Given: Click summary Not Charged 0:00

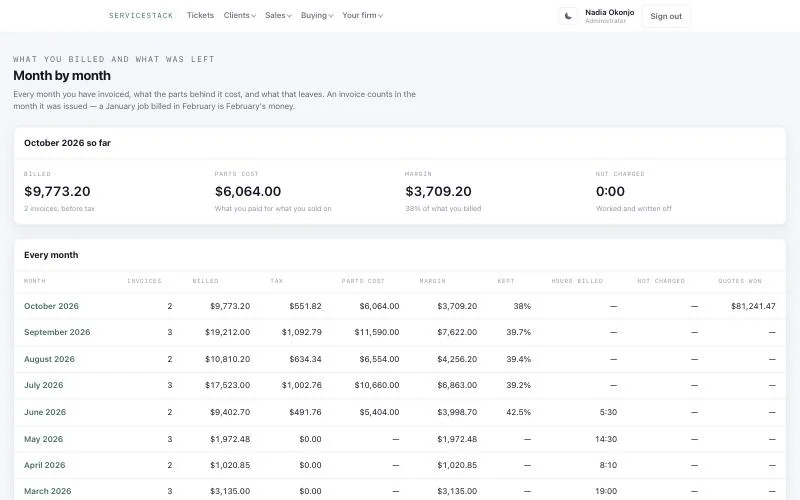Looking at the screenshot, I should point(610,191).
